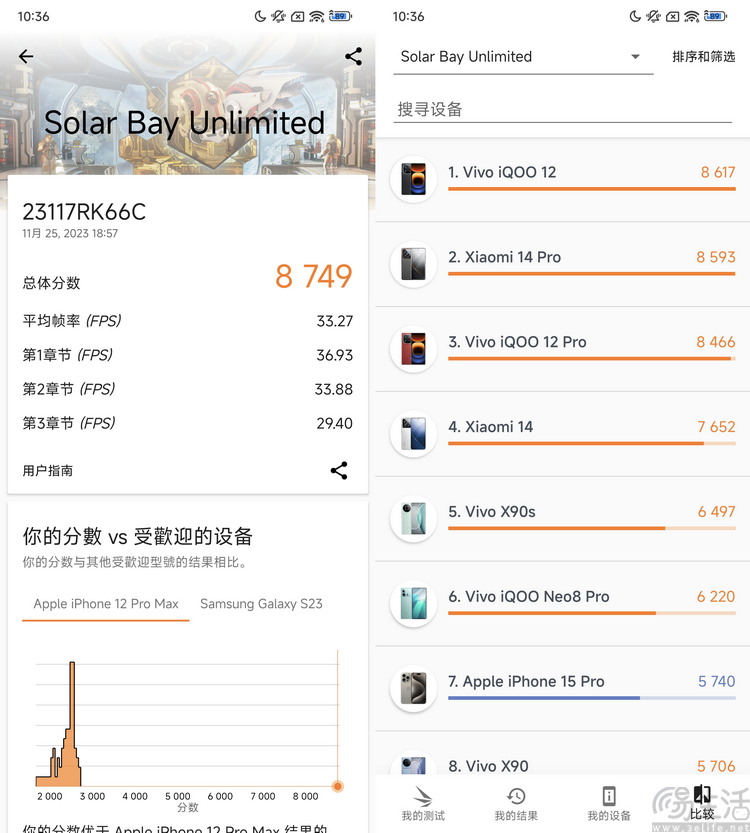Open the Xiaomi 14 Pro ranking entry
The image size is (750, 833).
[x=562, y=264]
